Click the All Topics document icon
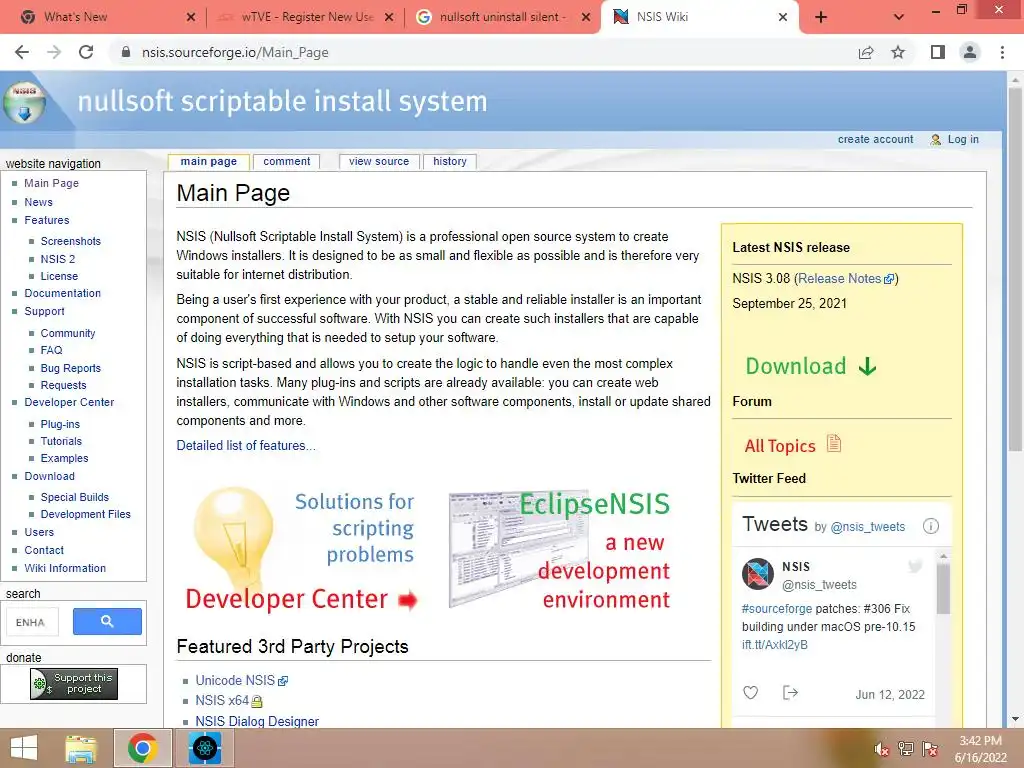Screen dimensions: 1024x768 pyautogui.click(x=834, y=444)
